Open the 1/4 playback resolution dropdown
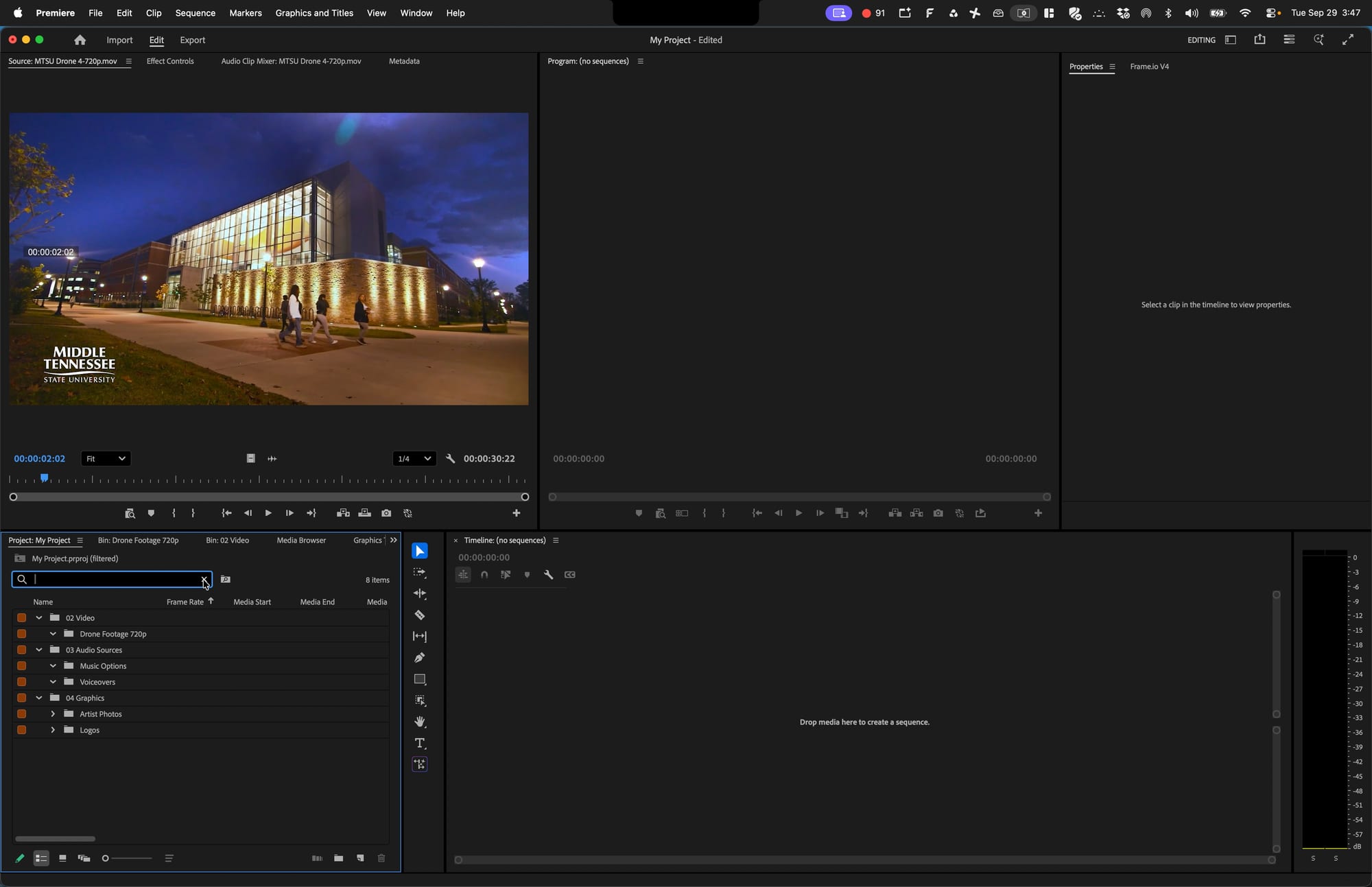Image resolution: width=1372 pixels, height=887 pixels. [414, 458]
